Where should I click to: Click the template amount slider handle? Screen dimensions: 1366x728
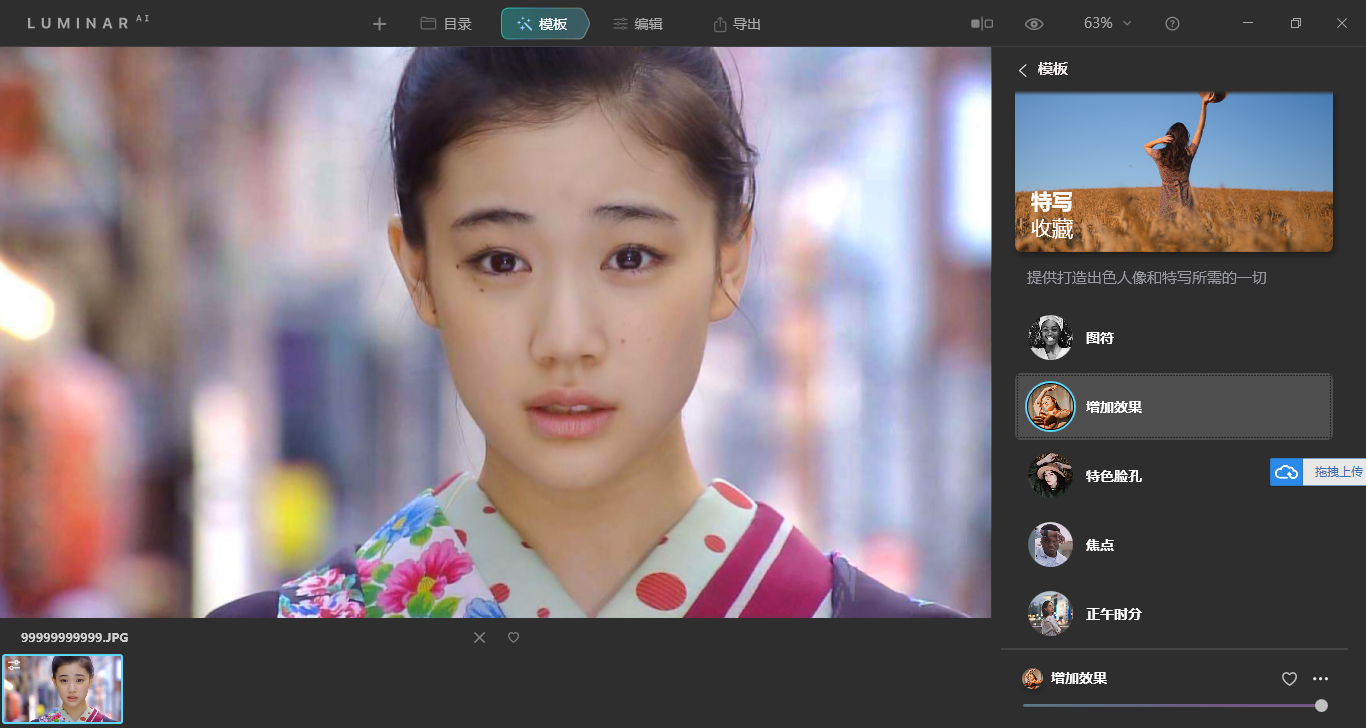click(1321, 705)
